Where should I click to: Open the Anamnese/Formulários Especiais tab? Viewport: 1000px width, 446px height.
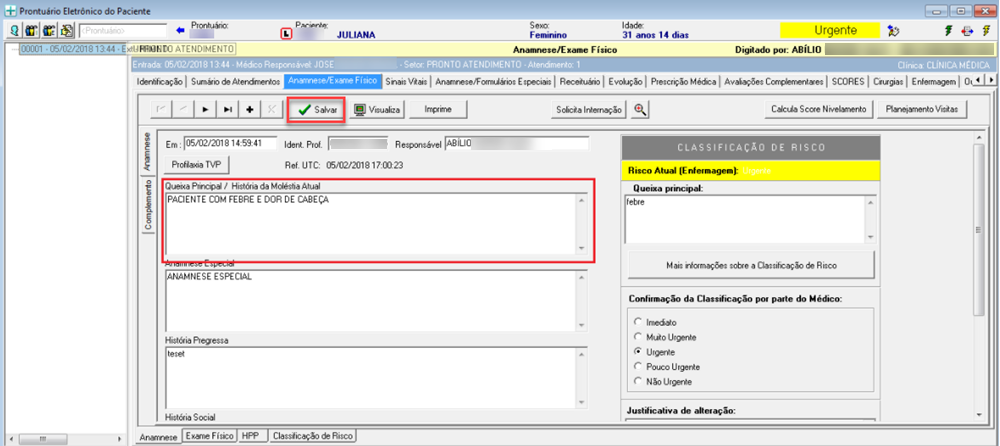pyautogui.click(x=494, y=82)
